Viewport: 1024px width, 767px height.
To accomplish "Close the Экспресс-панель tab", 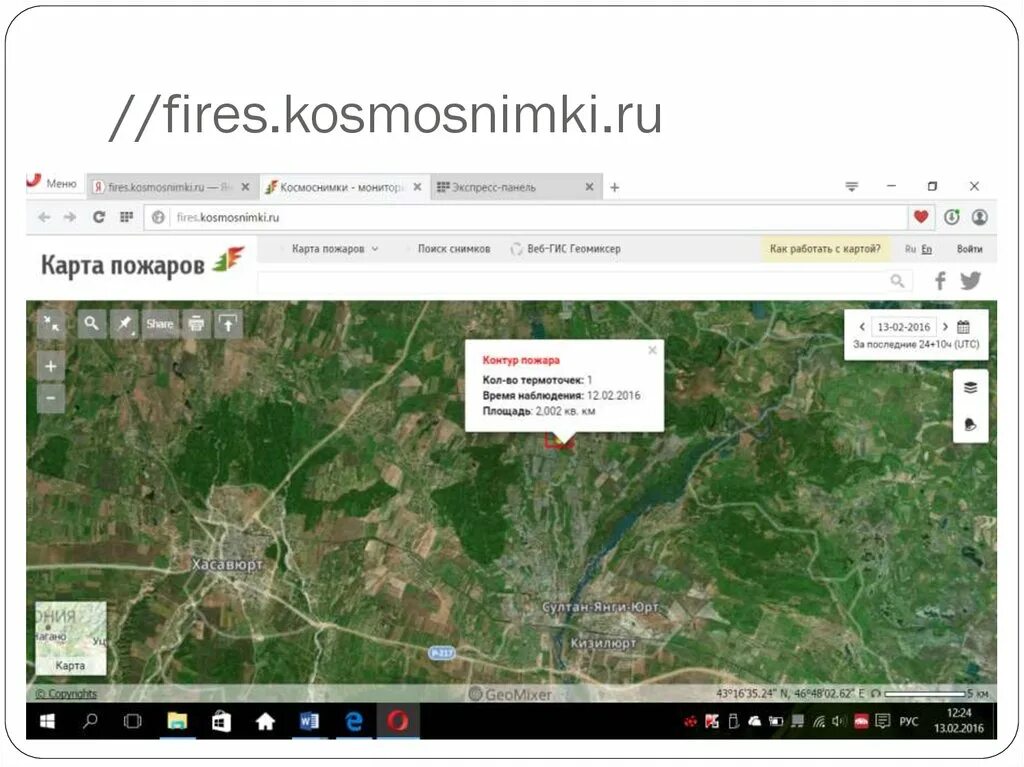I will (x=589, y=187).
